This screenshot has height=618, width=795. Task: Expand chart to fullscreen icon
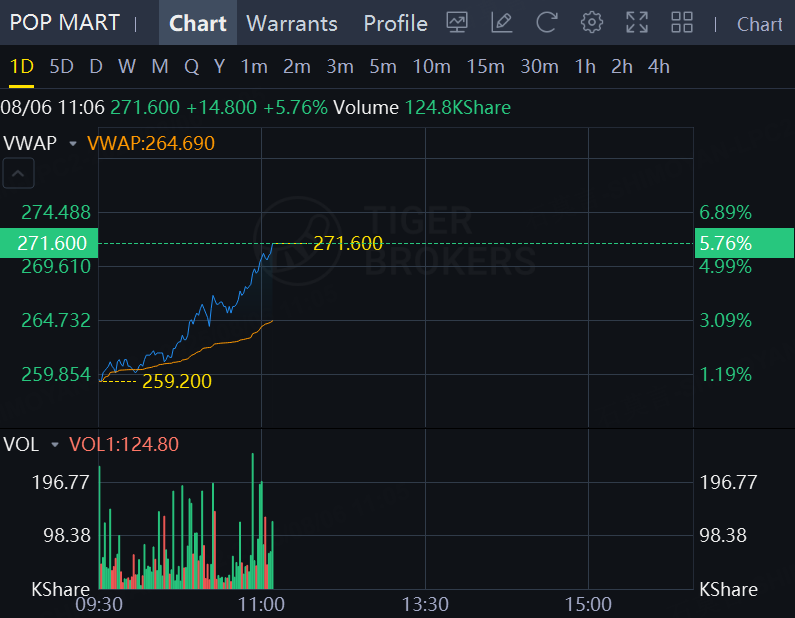[637, 23]
